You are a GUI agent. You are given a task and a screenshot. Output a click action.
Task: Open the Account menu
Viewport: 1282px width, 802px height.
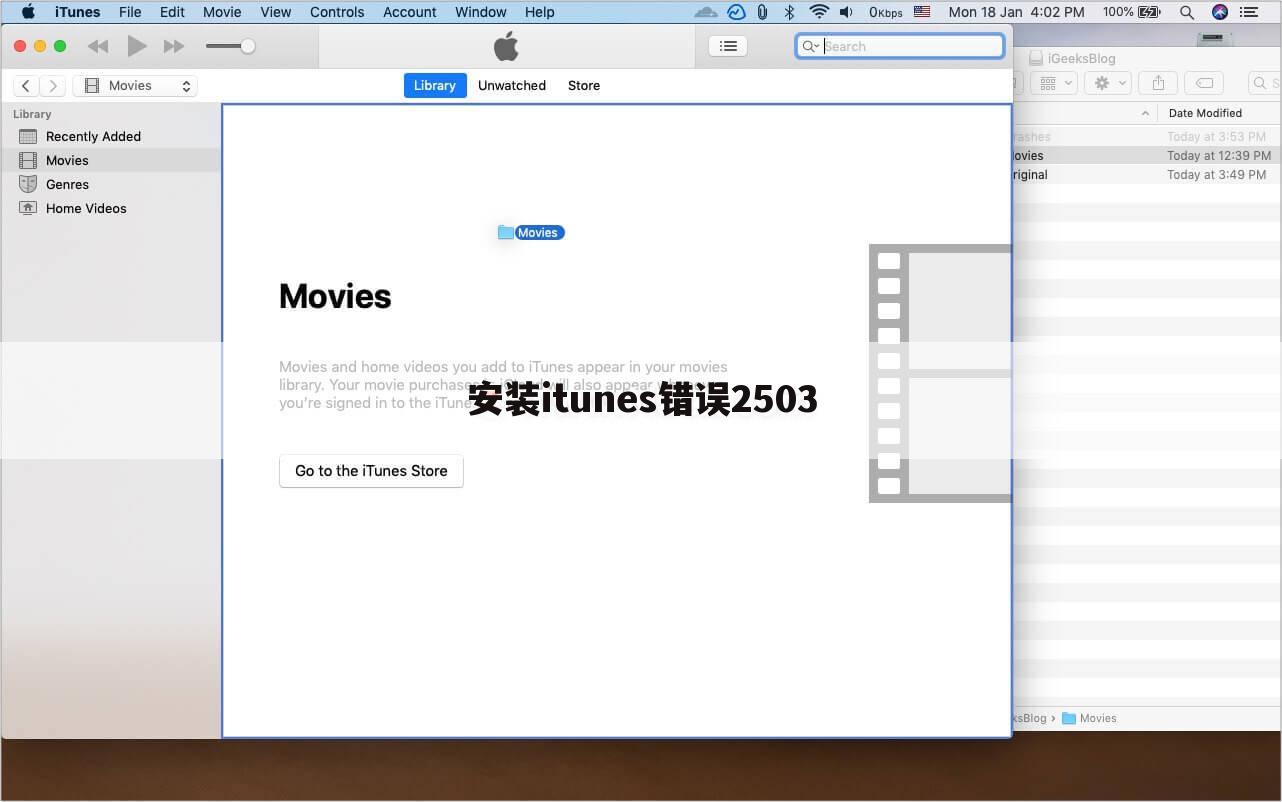(x=410, y=12)
